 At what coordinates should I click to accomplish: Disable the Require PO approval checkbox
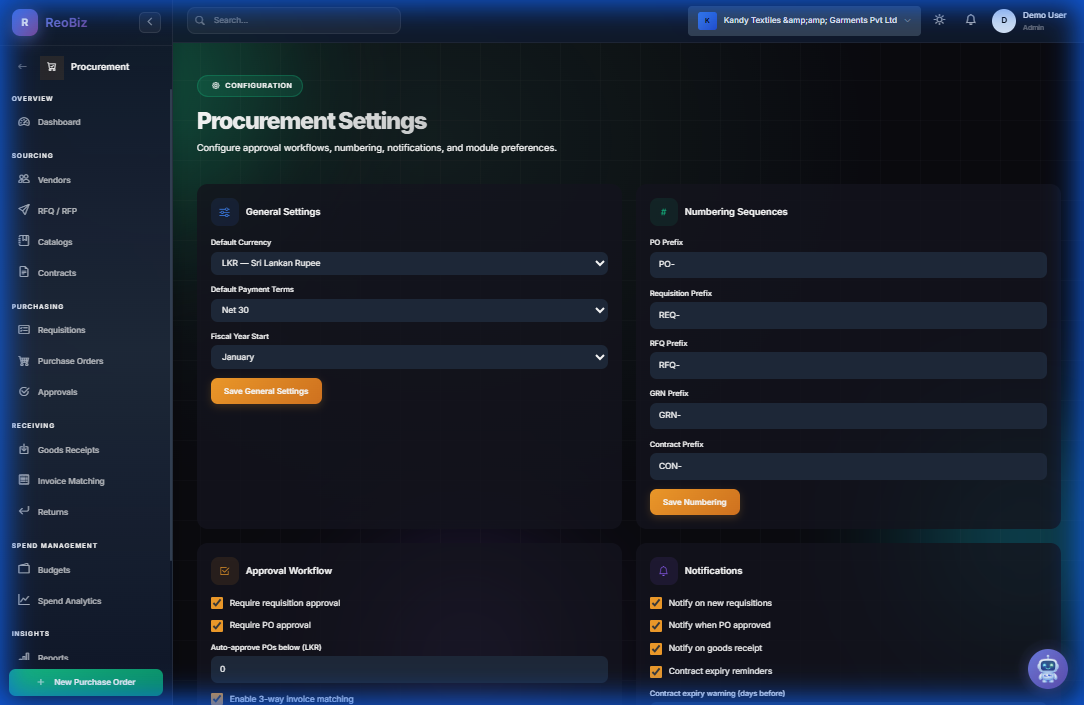tap(217, 625)
